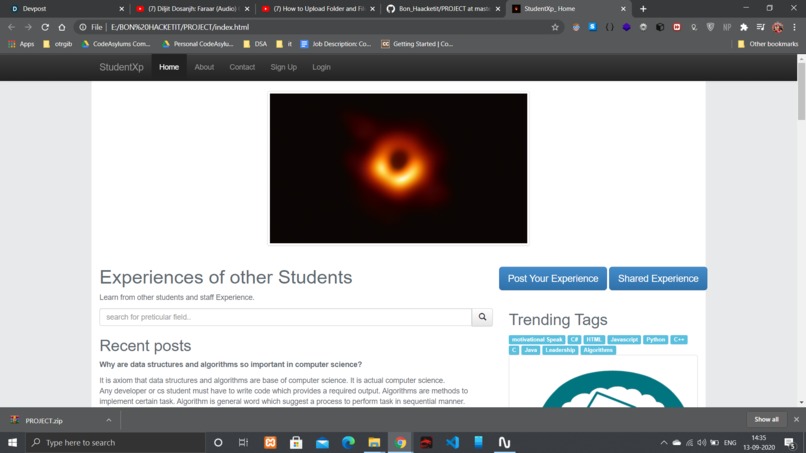Open Cortana circle icon in taskbar

pos(218,442)
